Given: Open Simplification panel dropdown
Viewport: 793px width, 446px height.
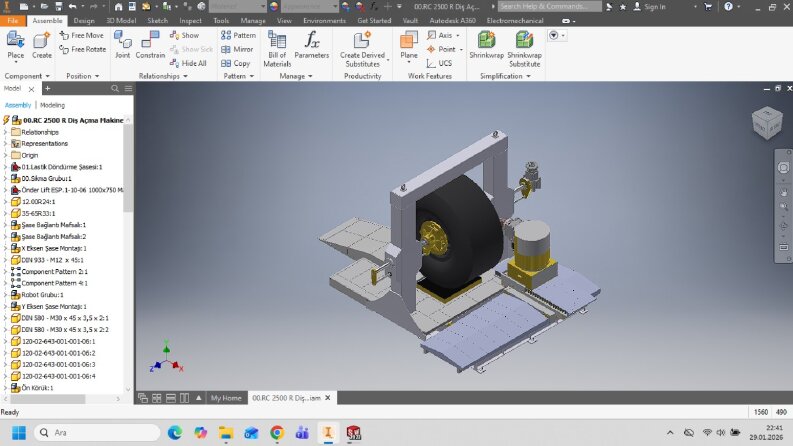Looking at the screenshot, I should [505, 76].
